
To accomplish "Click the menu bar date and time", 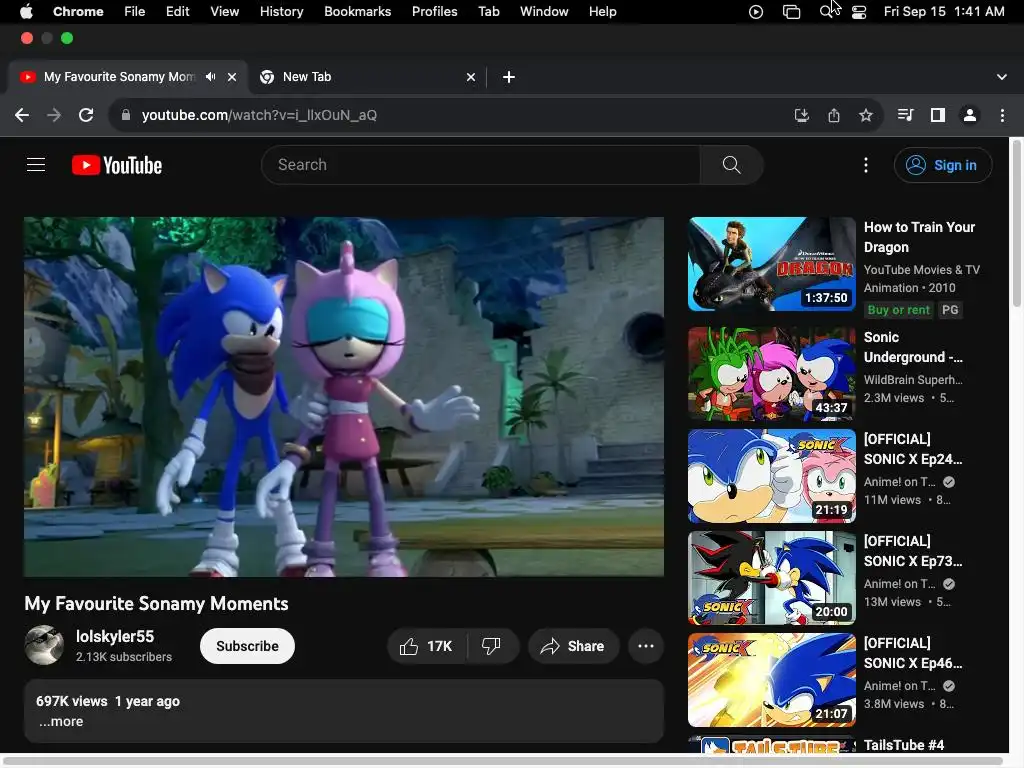I will click(x=944, y=11).
